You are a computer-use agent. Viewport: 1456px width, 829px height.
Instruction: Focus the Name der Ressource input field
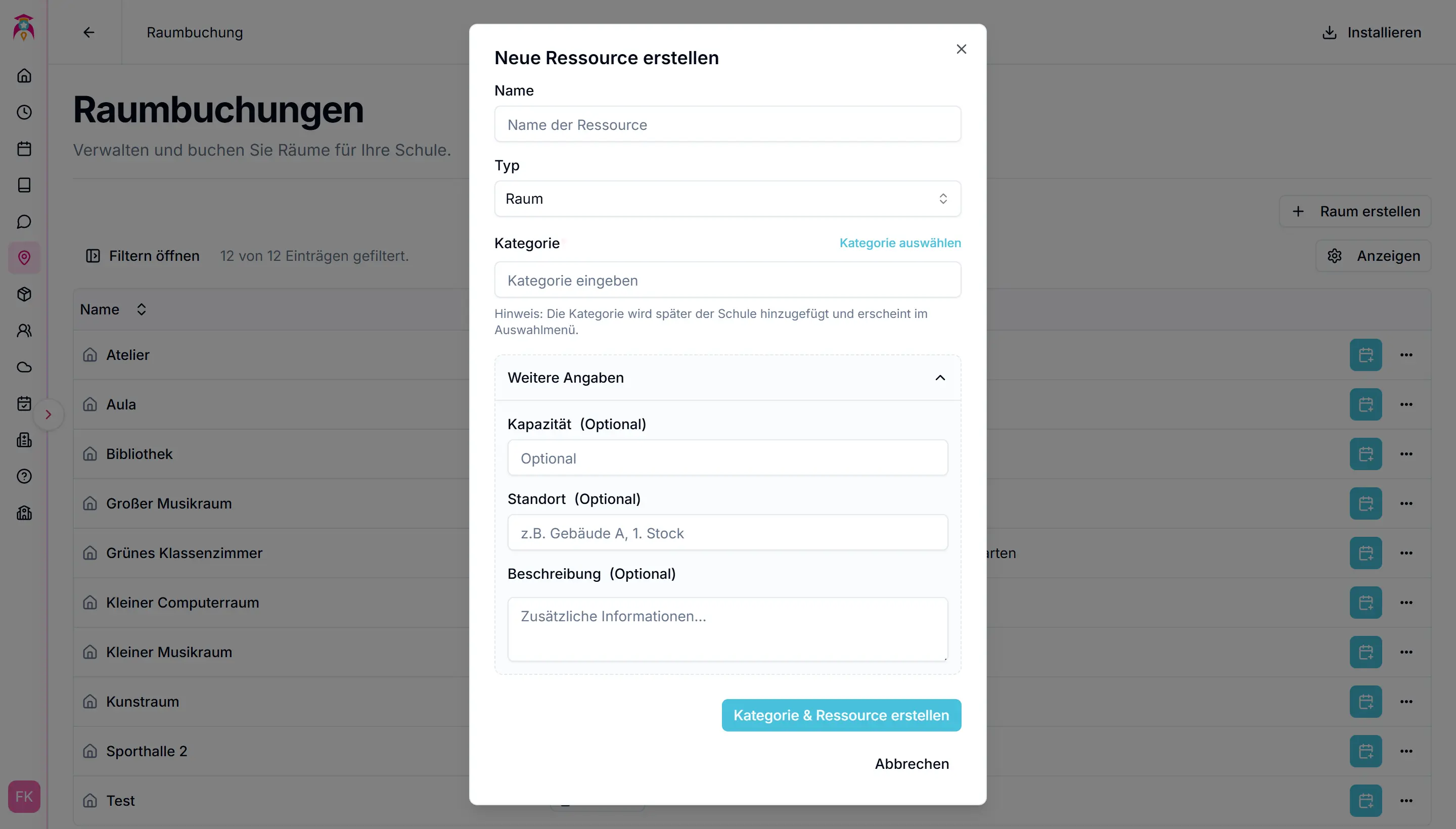pyautogui.click(x=727, y=125)
